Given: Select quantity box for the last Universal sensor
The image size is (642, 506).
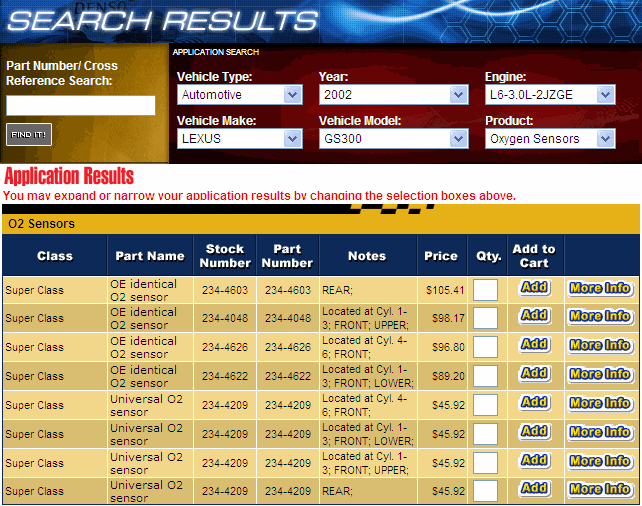Looking at the screenshot, I should 485,491.
